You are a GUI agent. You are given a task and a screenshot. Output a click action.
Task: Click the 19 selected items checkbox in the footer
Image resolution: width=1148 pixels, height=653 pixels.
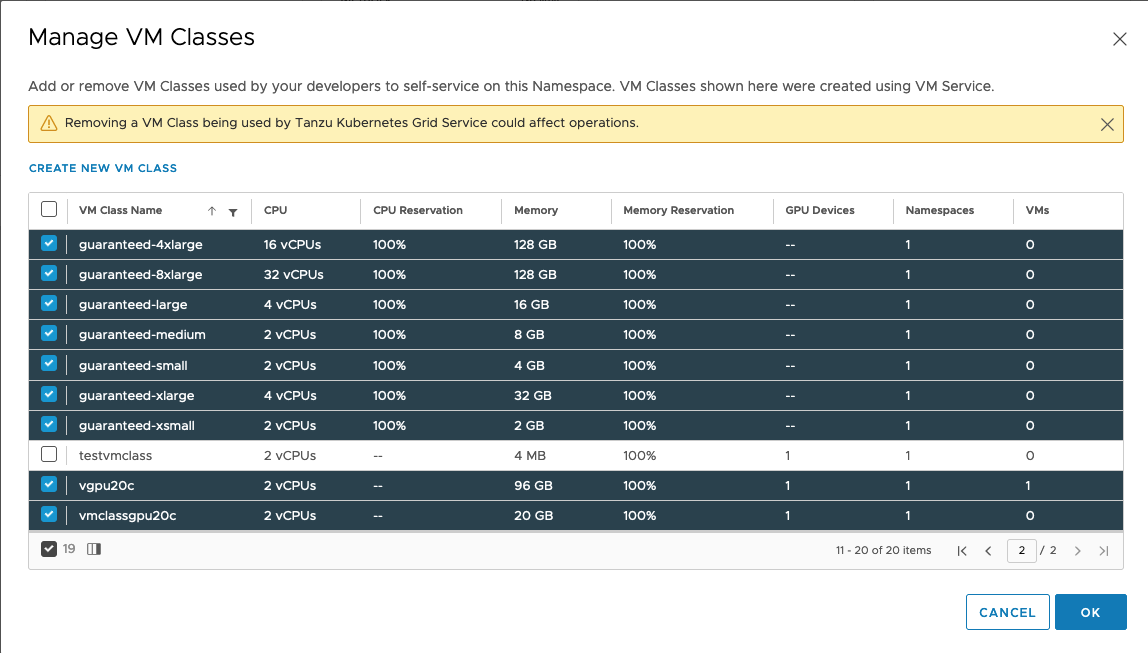click(x=49, y=549)
